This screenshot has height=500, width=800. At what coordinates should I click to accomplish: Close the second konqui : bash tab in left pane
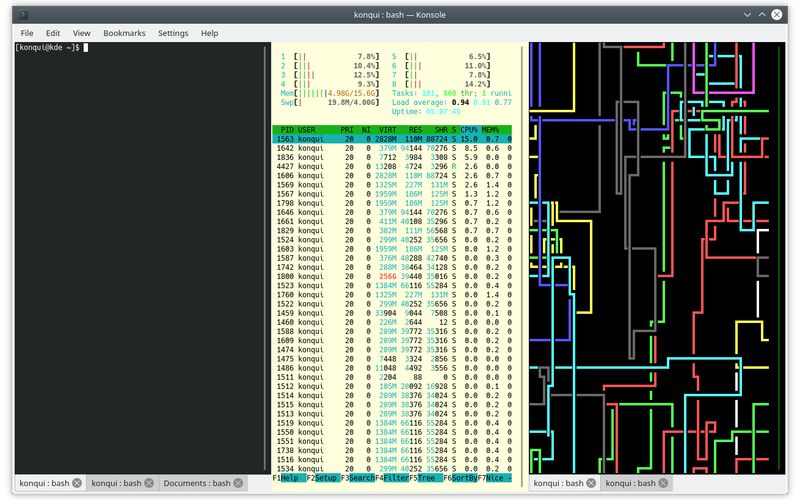tap(149, 483)
